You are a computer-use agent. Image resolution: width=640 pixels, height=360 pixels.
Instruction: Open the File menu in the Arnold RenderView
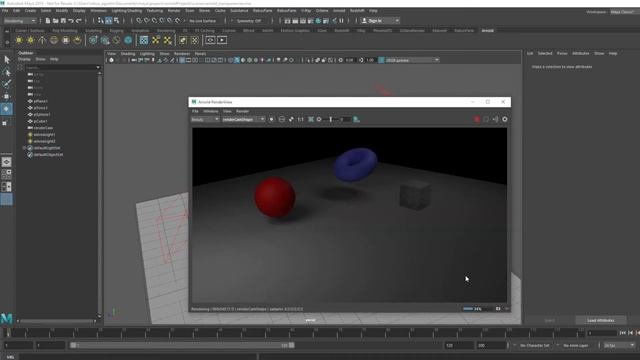coord(195,111)
